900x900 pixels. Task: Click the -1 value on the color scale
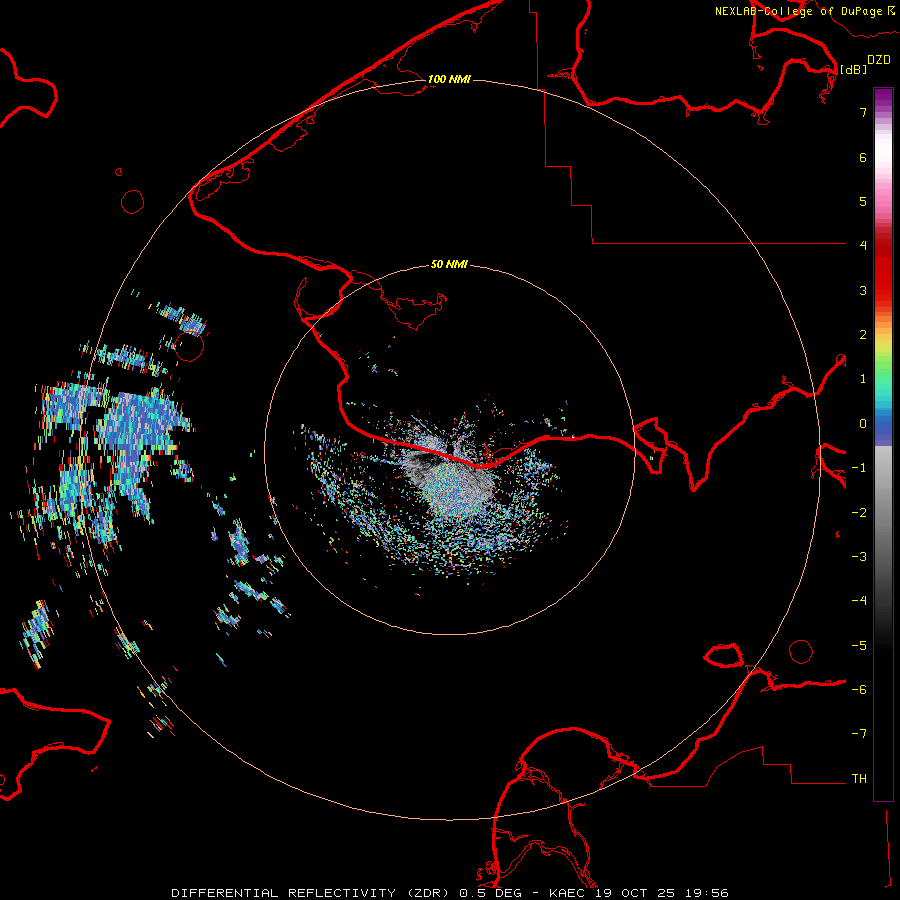click(859, 468)
